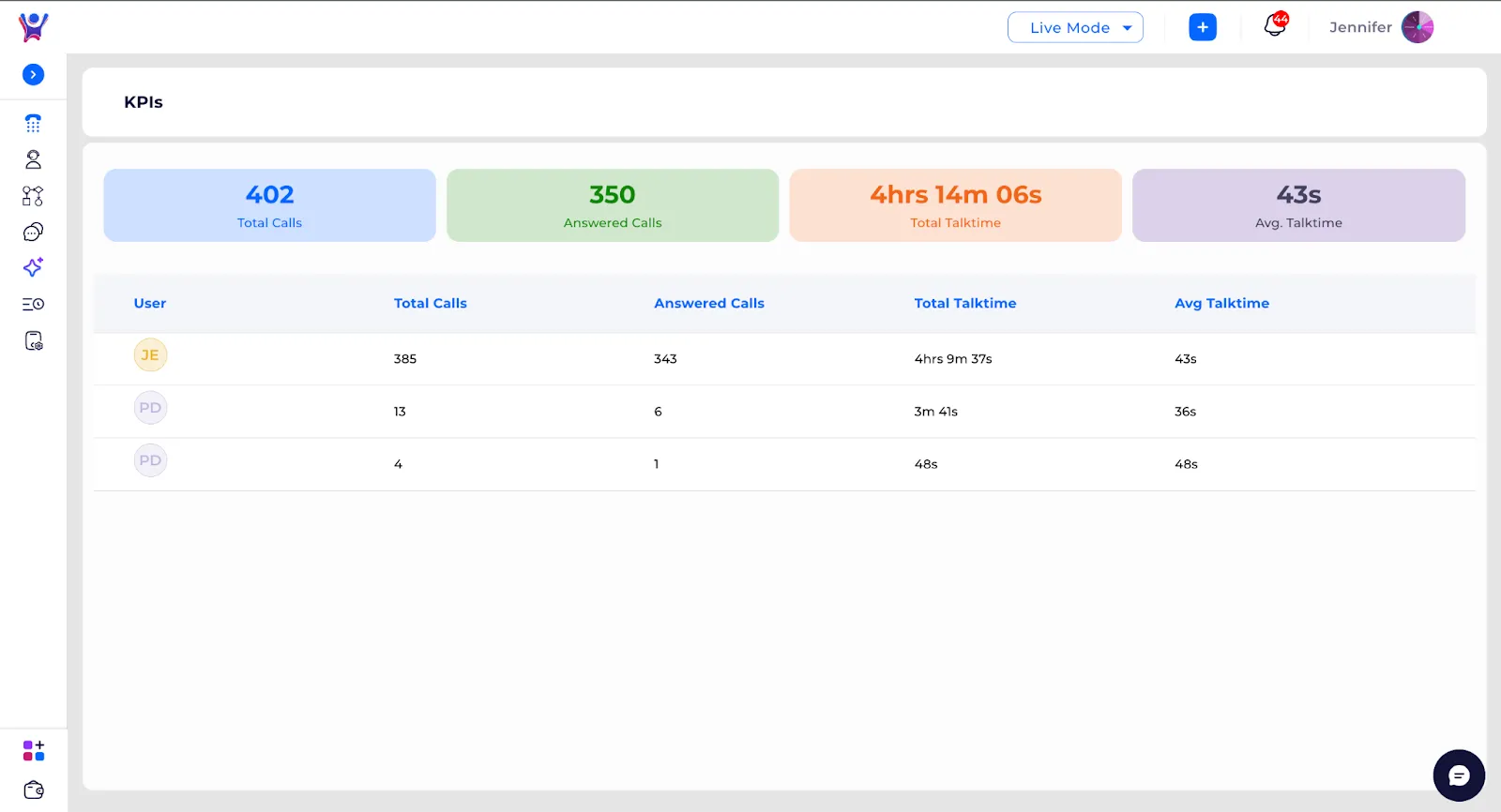Screen dimensions: 1501x812
Task: Sort by Answered Calls column header
Action: point(709,303)
